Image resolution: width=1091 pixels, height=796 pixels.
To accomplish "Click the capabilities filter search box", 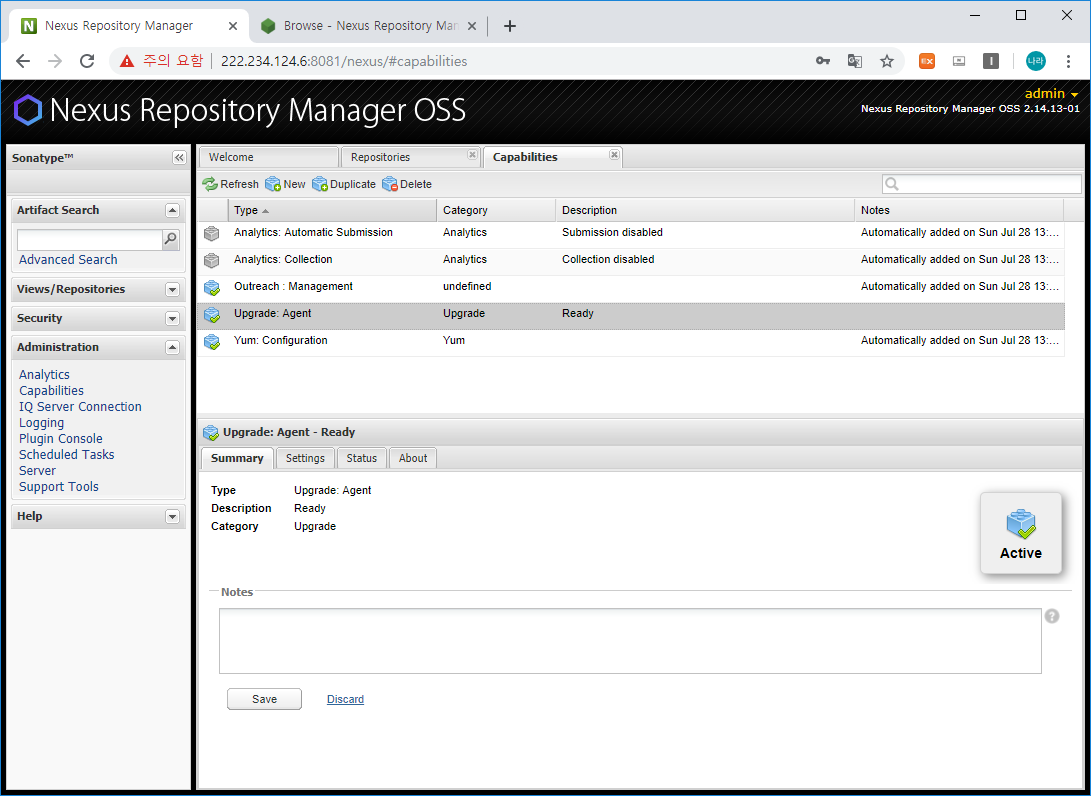I will point(982,184).
